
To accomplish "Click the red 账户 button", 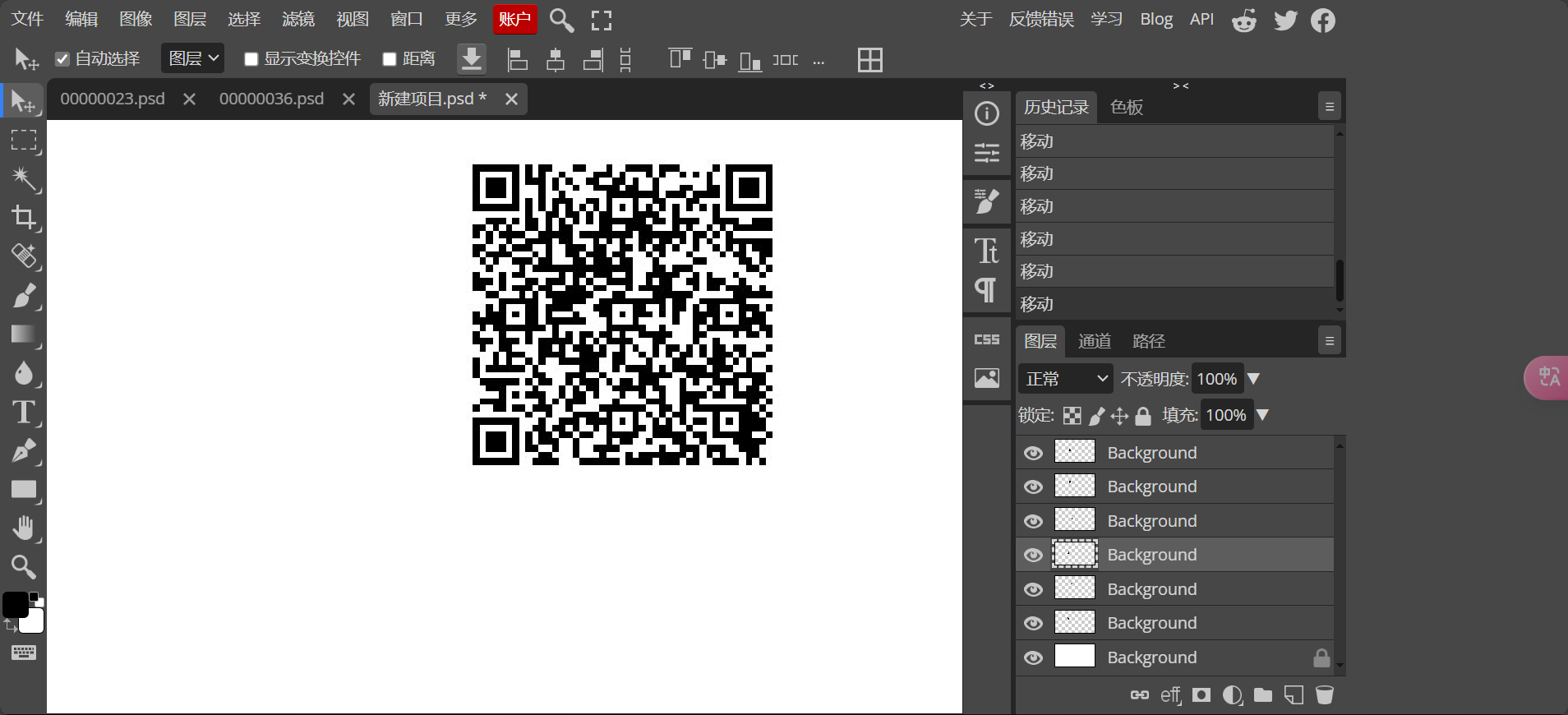I will tap(514, 19).
